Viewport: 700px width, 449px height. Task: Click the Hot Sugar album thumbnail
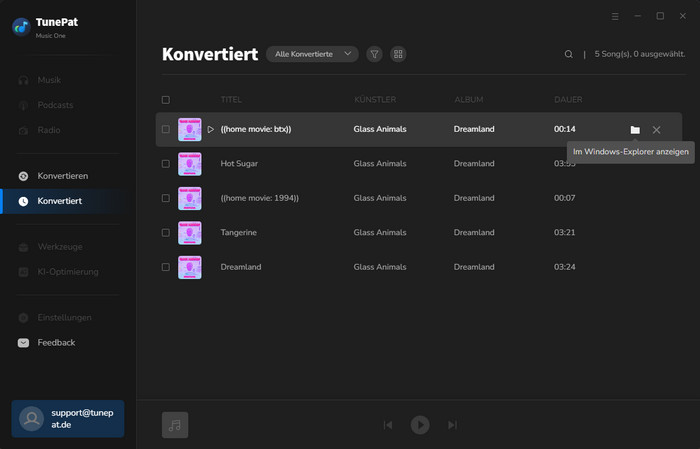coord(190,164)
